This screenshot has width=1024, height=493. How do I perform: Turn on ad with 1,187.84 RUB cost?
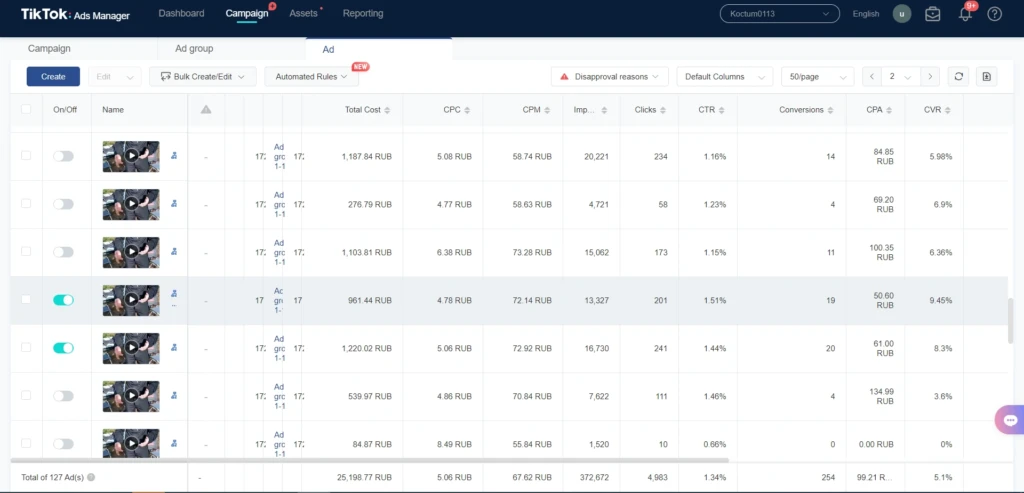(63, 156)
